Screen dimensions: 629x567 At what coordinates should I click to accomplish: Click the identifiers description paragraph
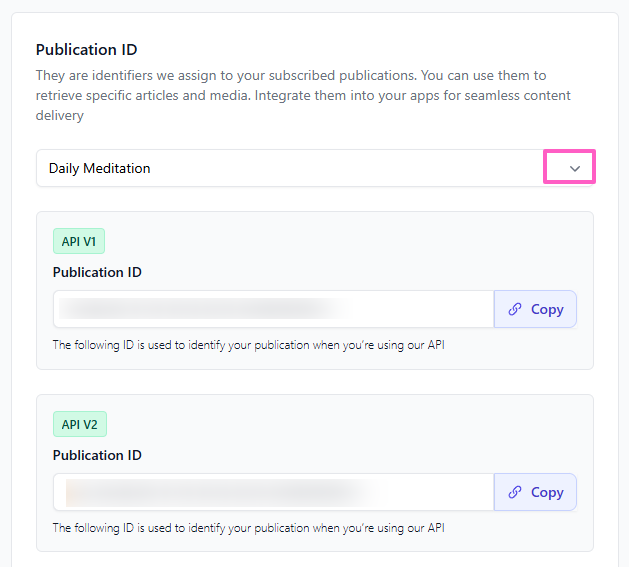click(300, 95)
